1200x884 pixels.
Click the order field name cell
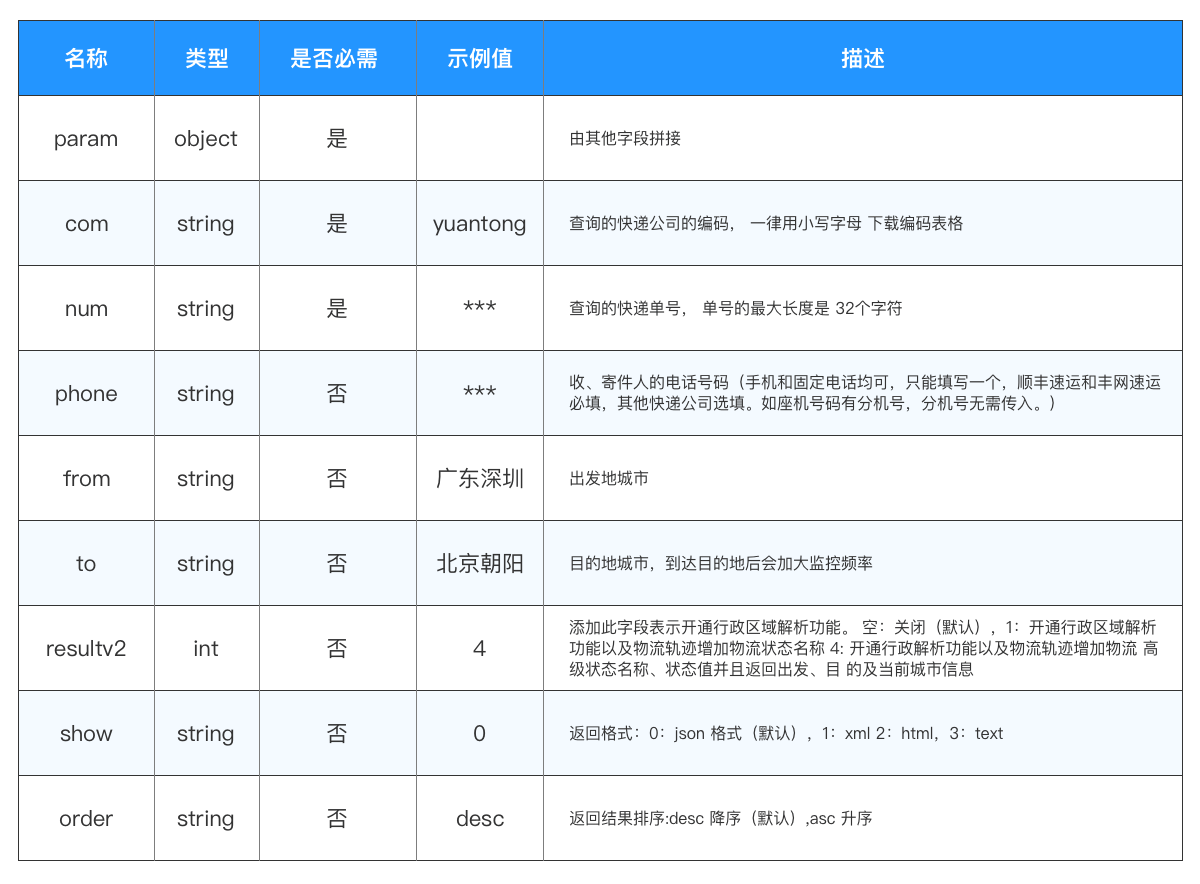(86, 819)
